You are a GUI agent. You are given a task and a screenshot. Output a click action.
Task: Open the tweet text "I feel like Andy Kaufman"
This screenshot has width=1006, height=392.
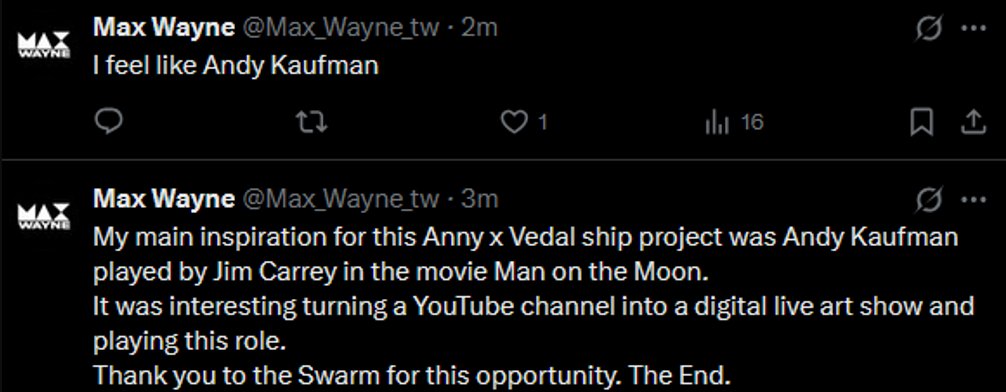[x=236, y=65]
